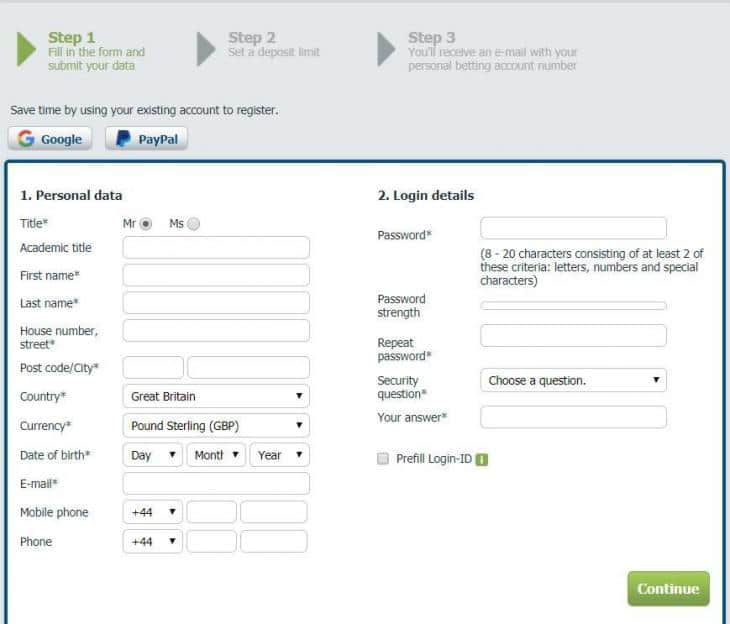Focus the Repeat password field

click(573, 335)
